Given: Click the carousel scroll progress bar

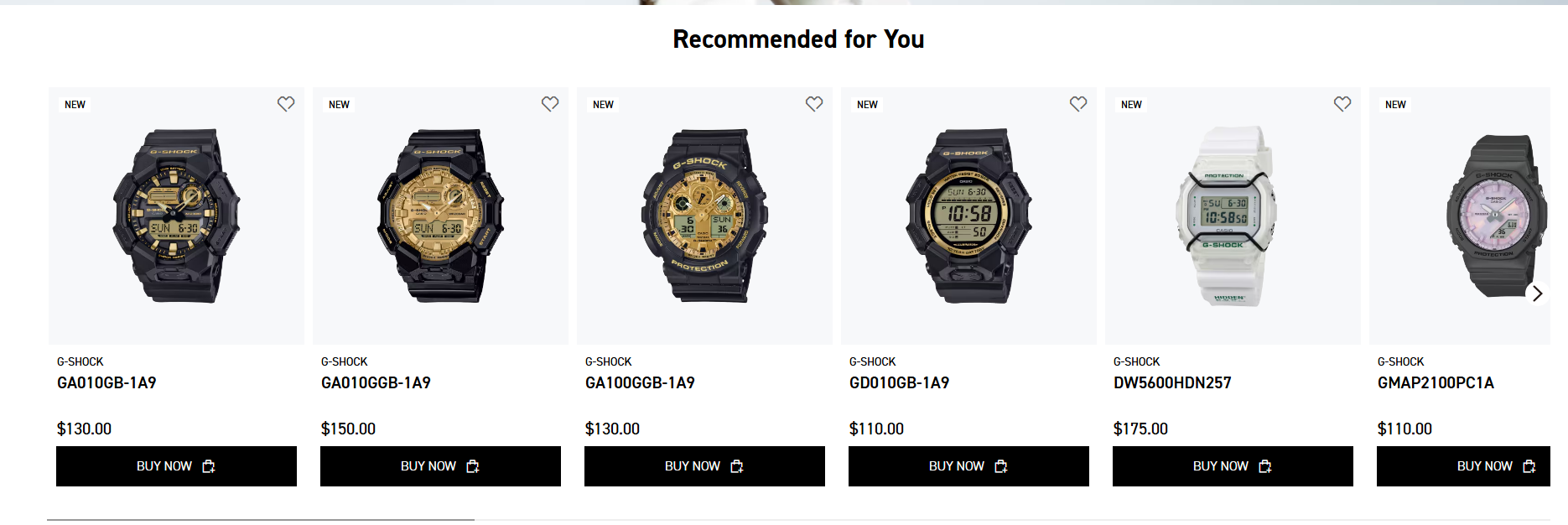Looking at the screenshot, I should tap(261, 520).
